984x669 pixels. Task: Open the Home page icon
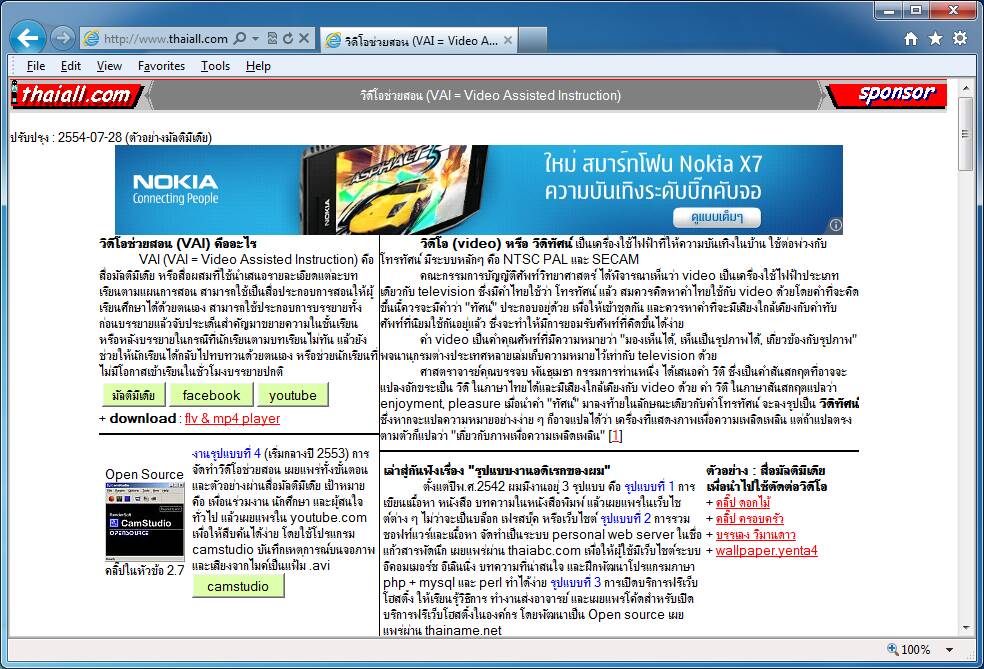pos(910,39)
